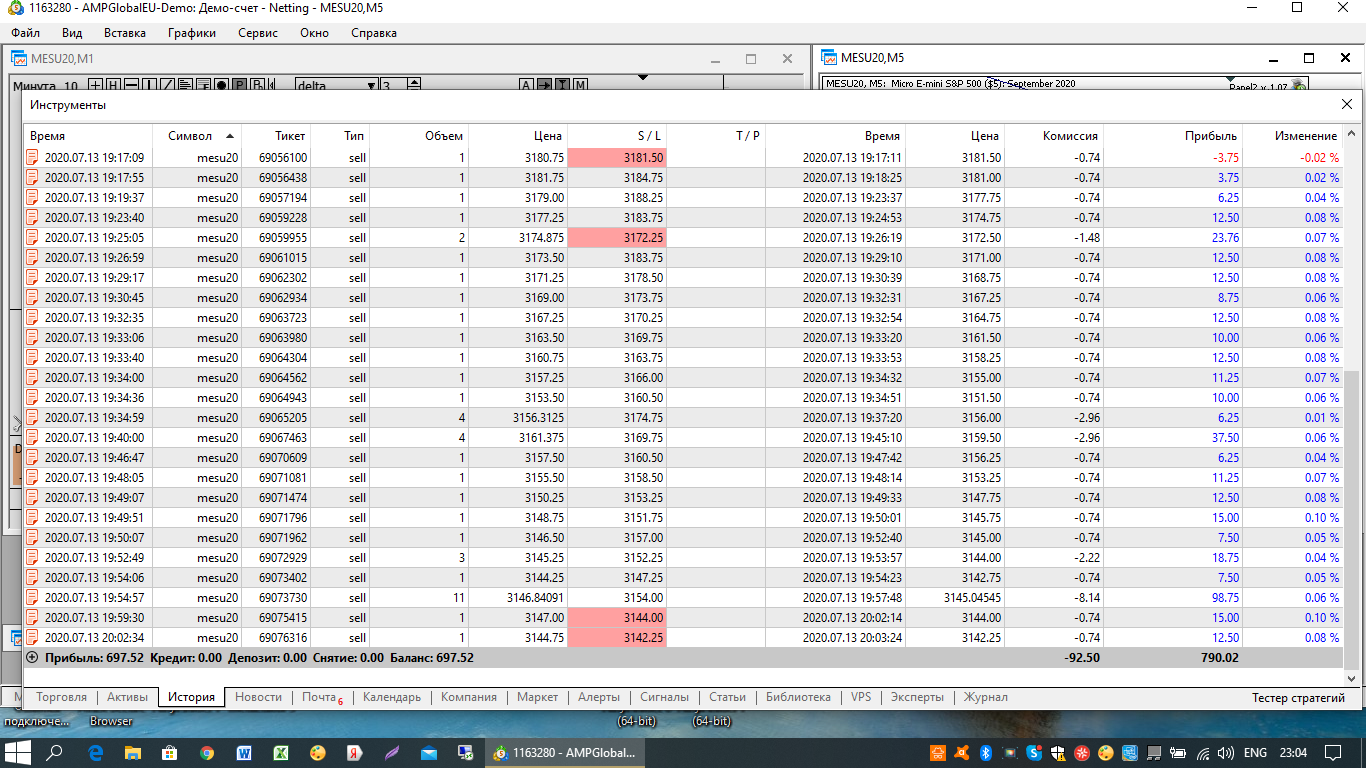The height and width of the screenshot is (768, 1366).
Task: Click the Panel2 expert advisor icon in MESU20,M5 chart
Action: coord(1298,85)
